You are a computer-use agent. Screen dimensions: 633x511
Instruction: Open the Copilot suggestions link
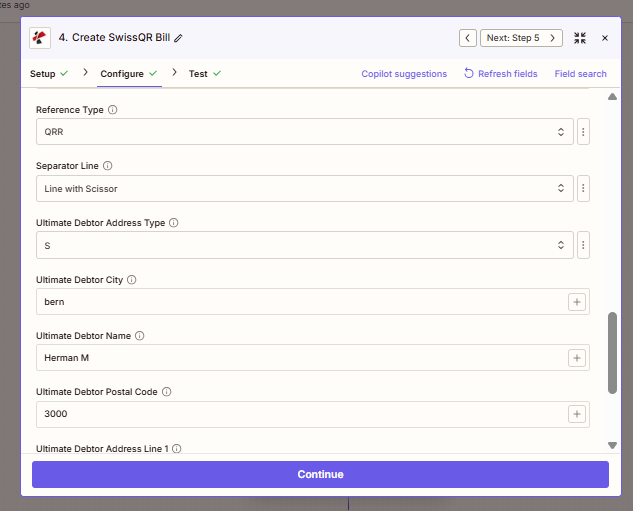(404, 74)
